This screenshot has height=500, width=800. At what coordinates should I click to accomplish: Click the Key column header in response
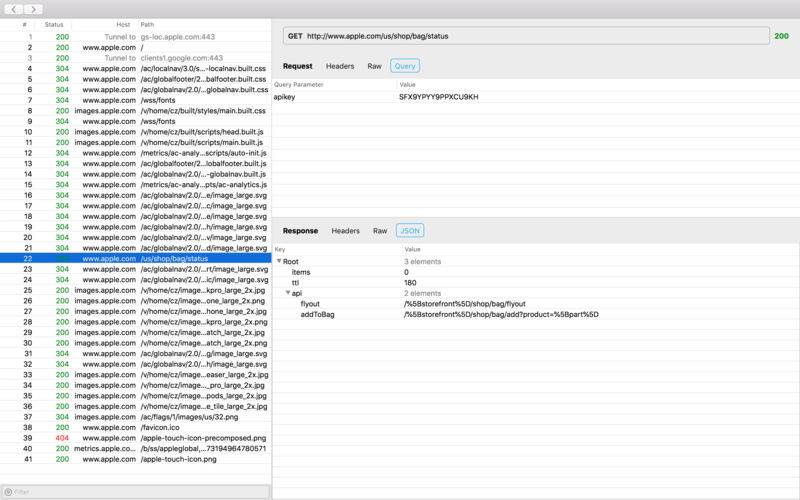[x=280, y=249]
